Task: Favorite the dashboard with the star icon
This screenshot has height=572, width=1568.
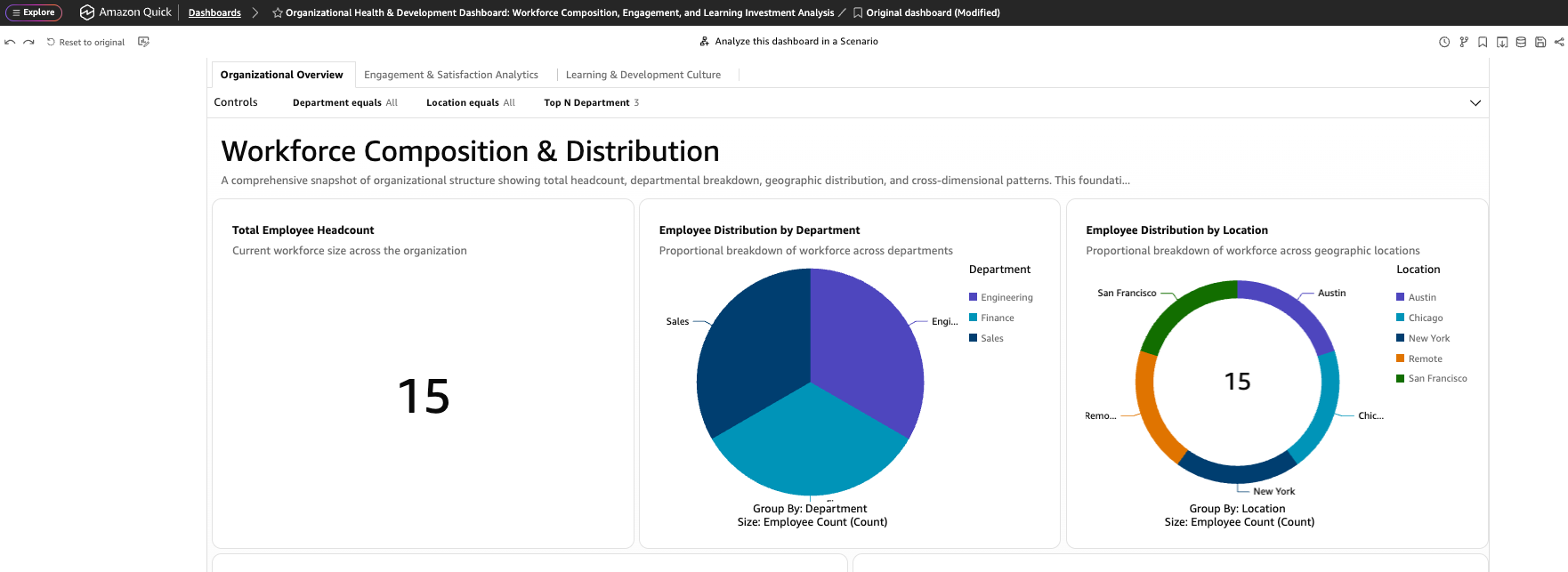Action: pos(278,12)
